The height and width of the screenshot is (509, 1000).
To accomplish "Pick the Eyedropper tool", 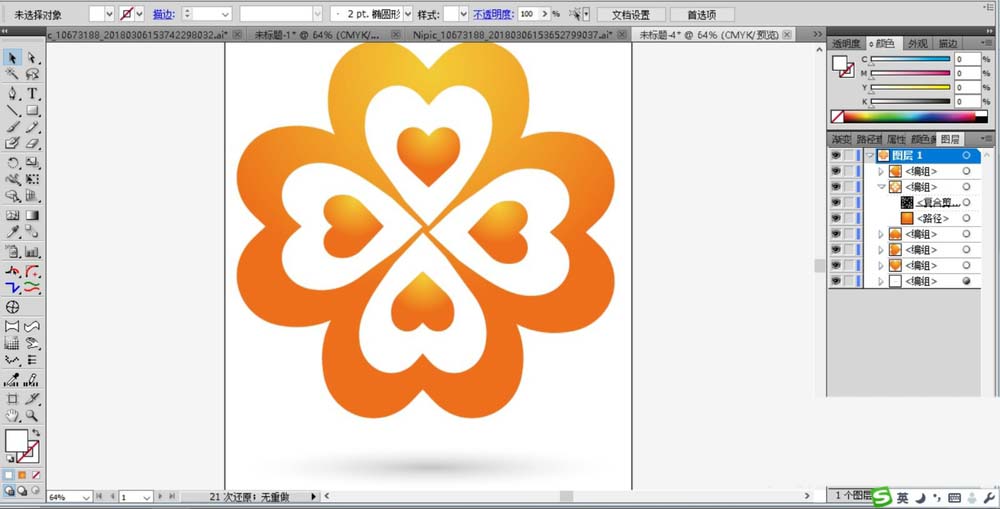I will coord(12,232).
